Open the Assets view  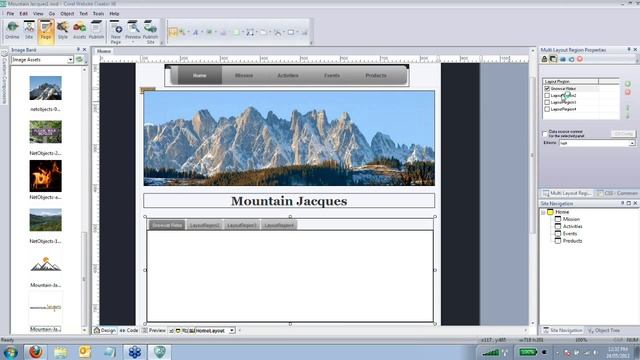click(x=80, y=31)
